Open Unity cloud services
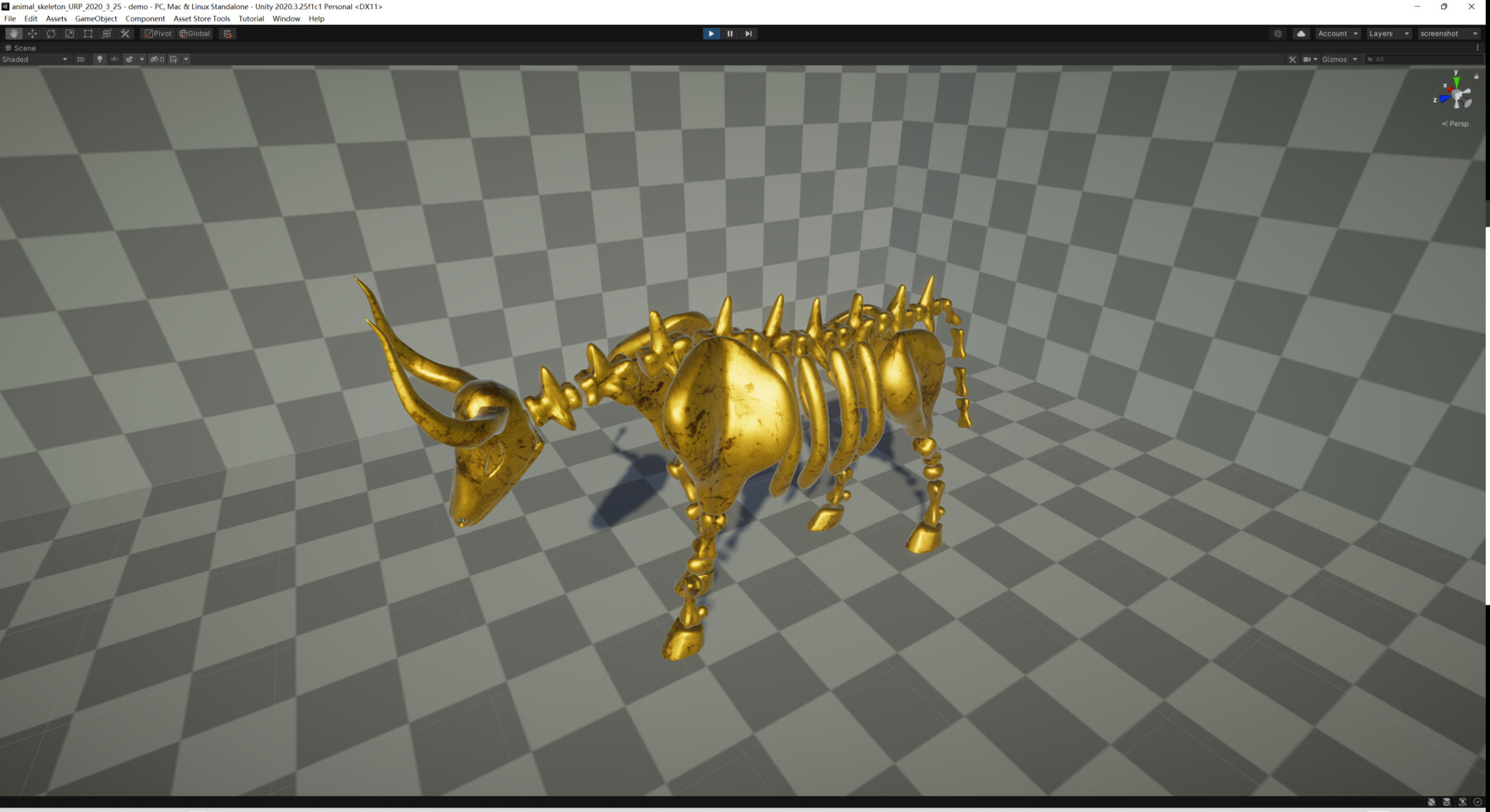 coord(1300,33)
